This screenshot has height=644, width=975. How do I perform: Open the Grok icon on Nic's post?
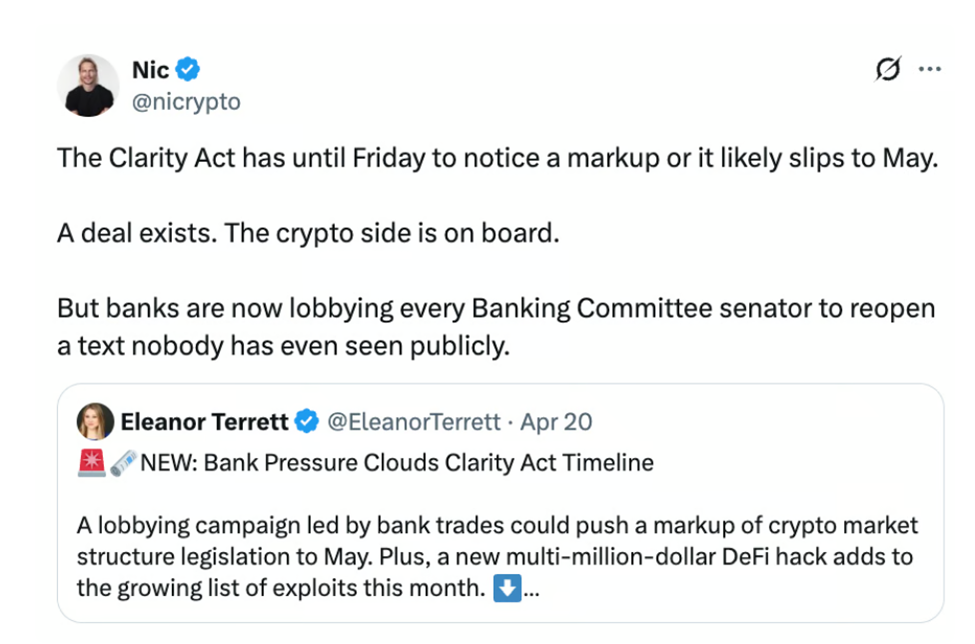point(885,69)
